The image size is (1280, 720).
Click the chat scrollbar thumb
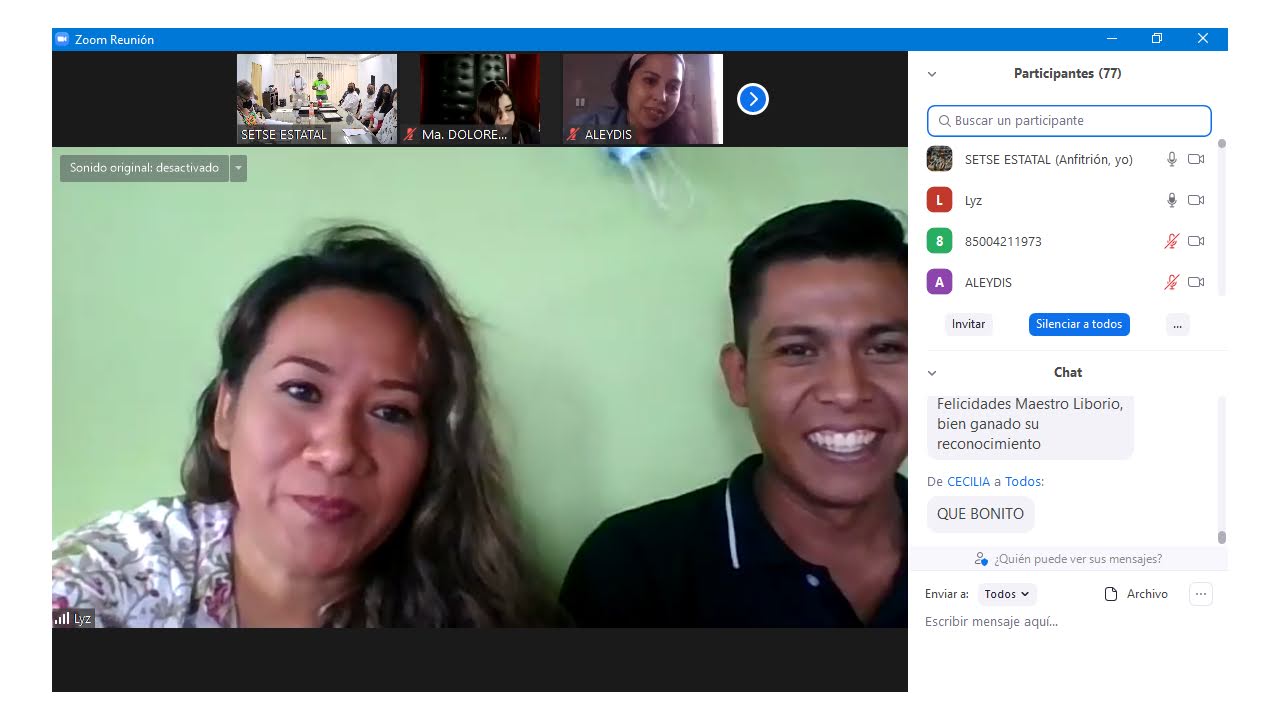pyautogui.click(x=1221, y=537)
